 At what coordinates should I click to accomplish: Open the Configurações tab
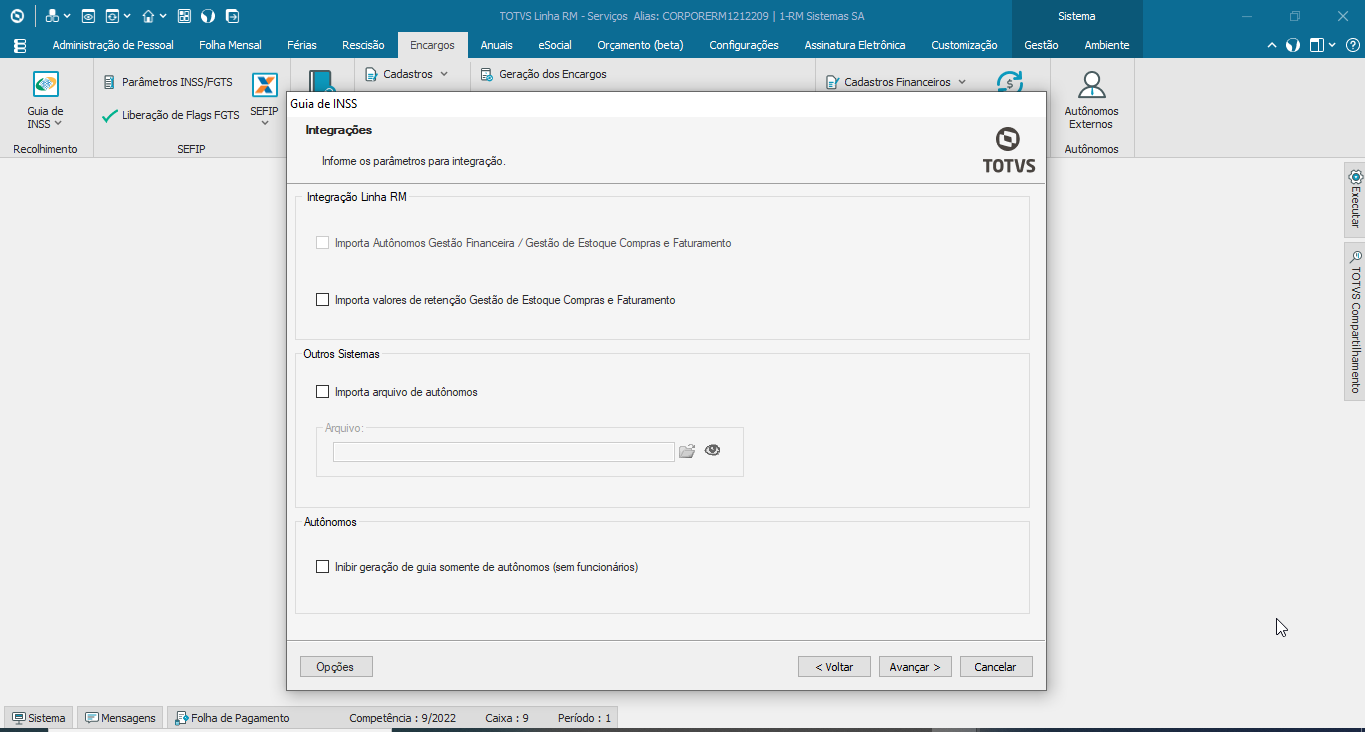coord(744,45)
